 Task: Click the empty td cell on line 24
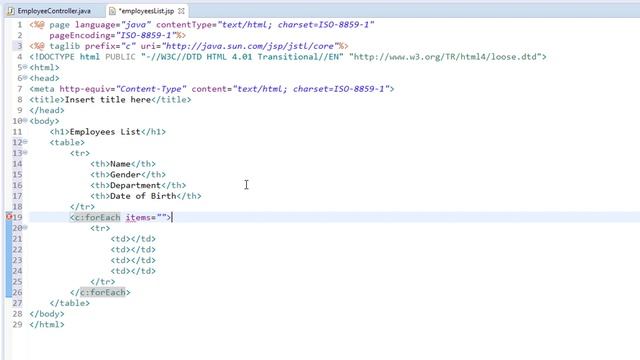click(133, 271)
